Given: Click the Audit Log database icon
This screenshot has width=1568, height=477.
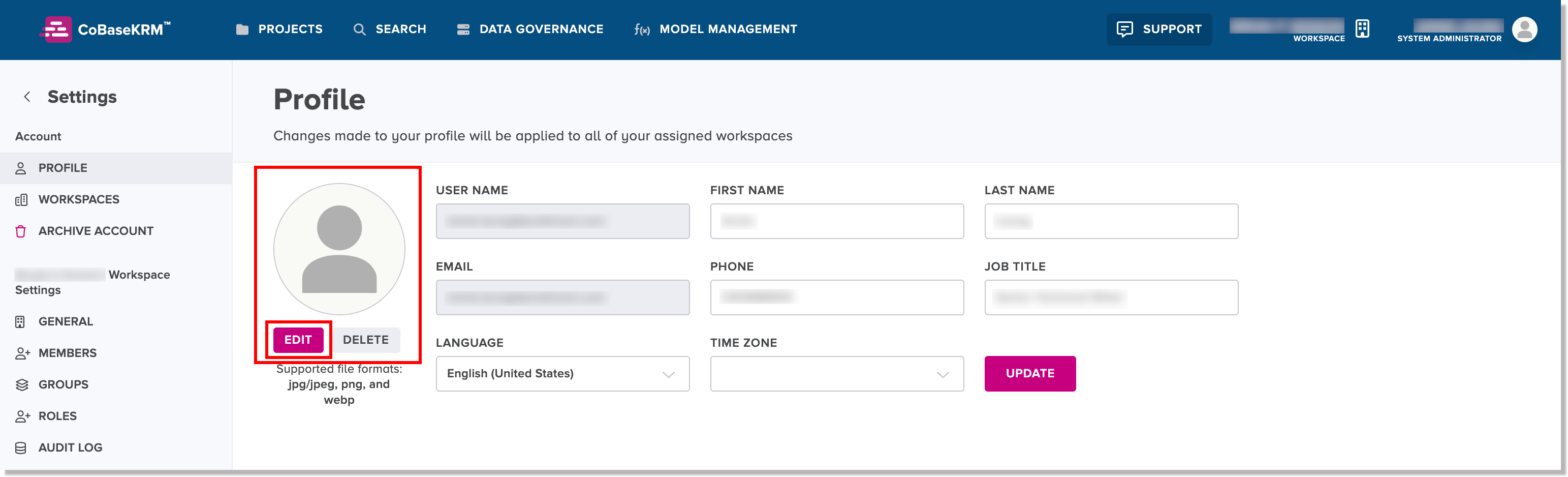Looking at the screenshot, I should 21,448.
